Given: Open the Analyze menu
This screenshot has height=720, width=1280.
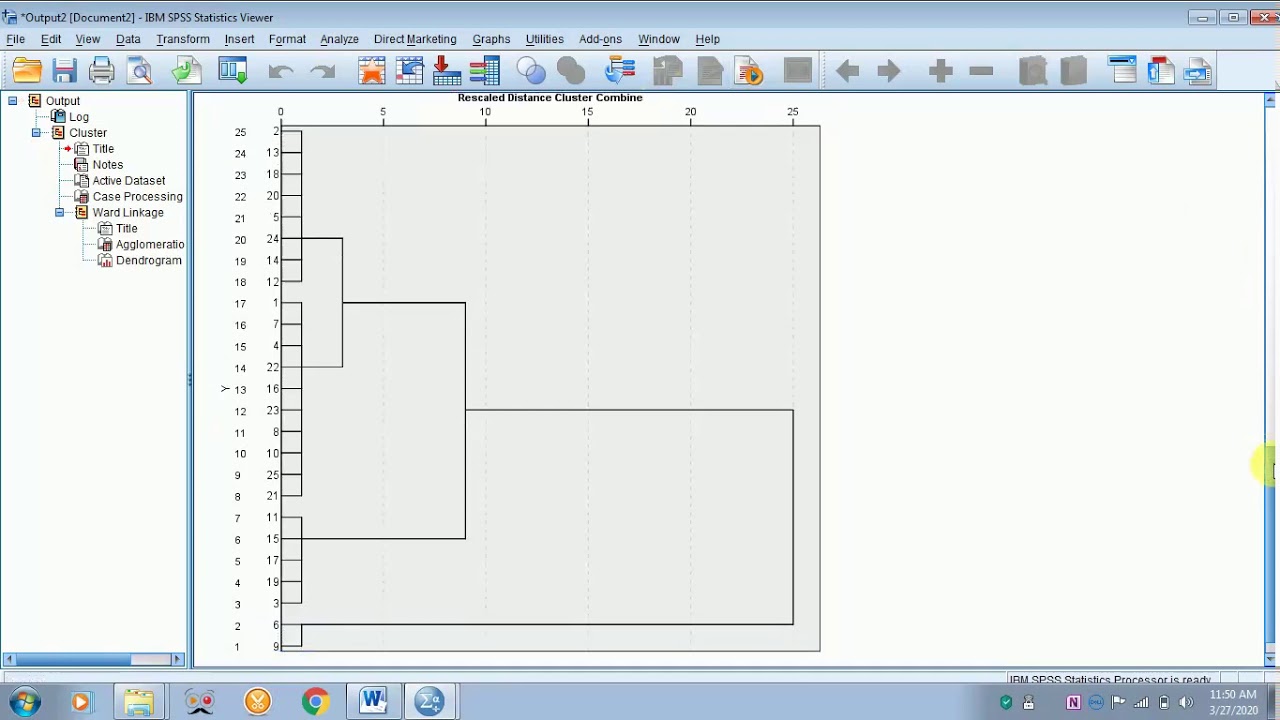Looking at the screenshot, I should 339,39.
